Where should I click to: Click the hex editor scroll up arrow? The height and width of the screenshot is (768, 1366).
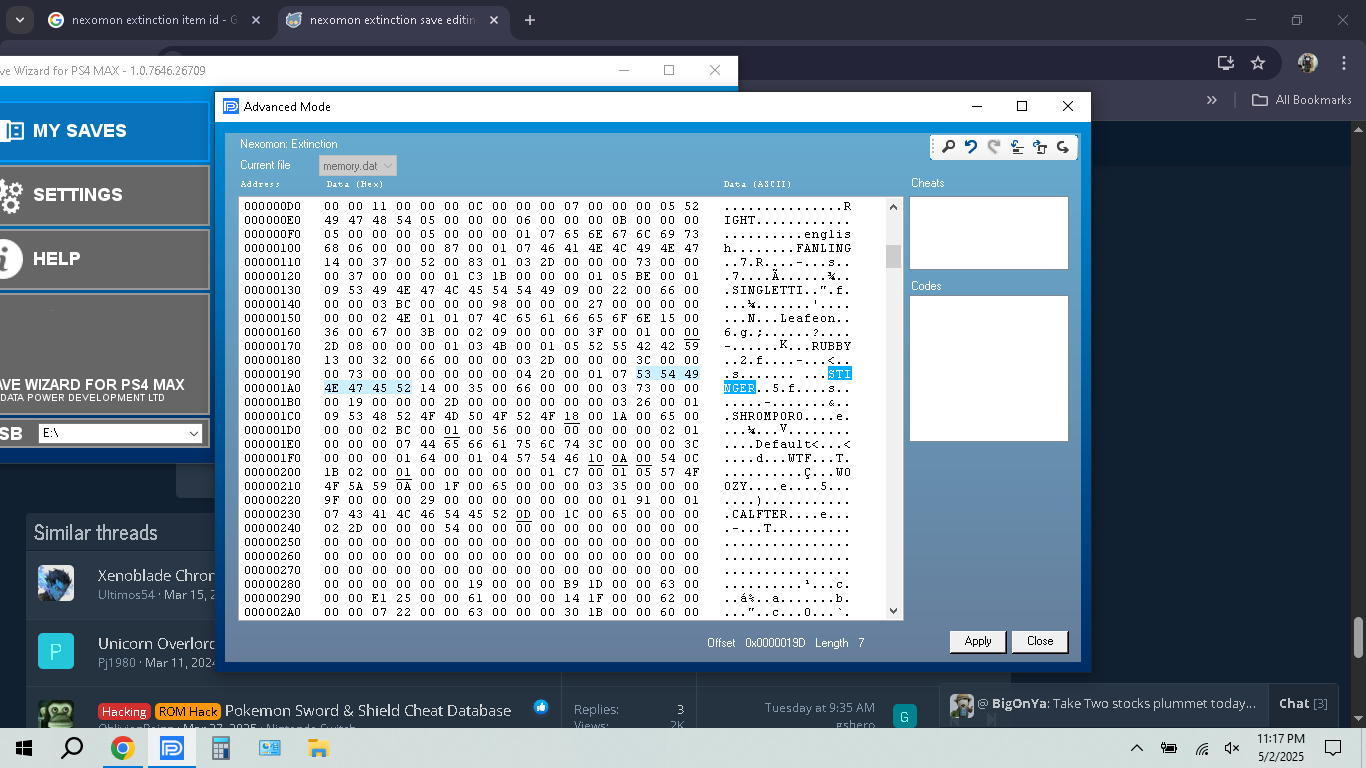[893, 206]
